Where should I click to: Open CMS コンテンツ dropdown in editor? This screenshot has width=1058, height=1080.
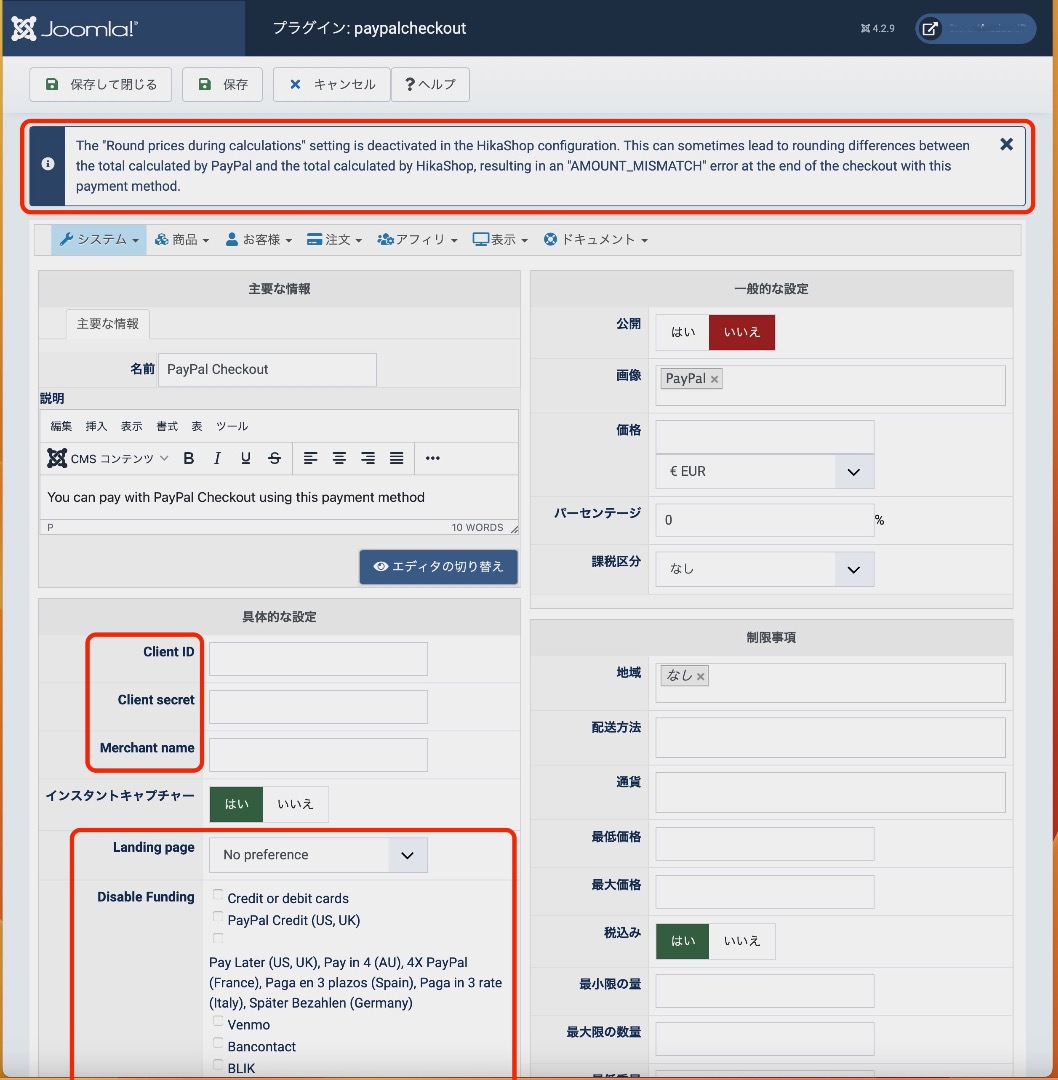[108, 458]
